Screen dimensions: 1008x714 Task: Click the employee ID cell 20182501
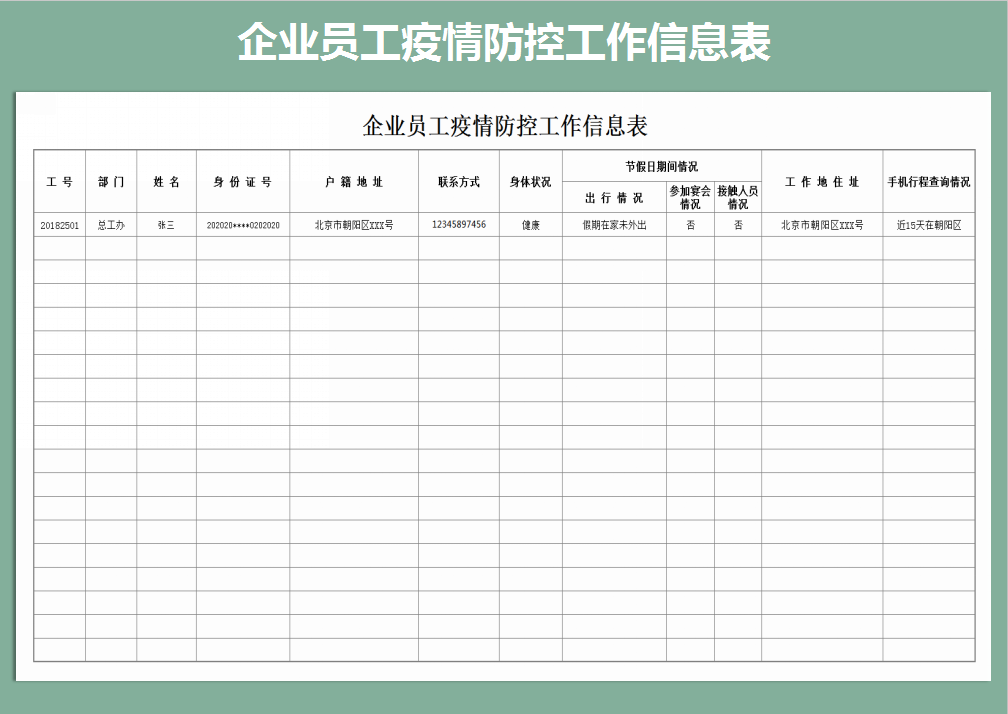pos(58,225)
